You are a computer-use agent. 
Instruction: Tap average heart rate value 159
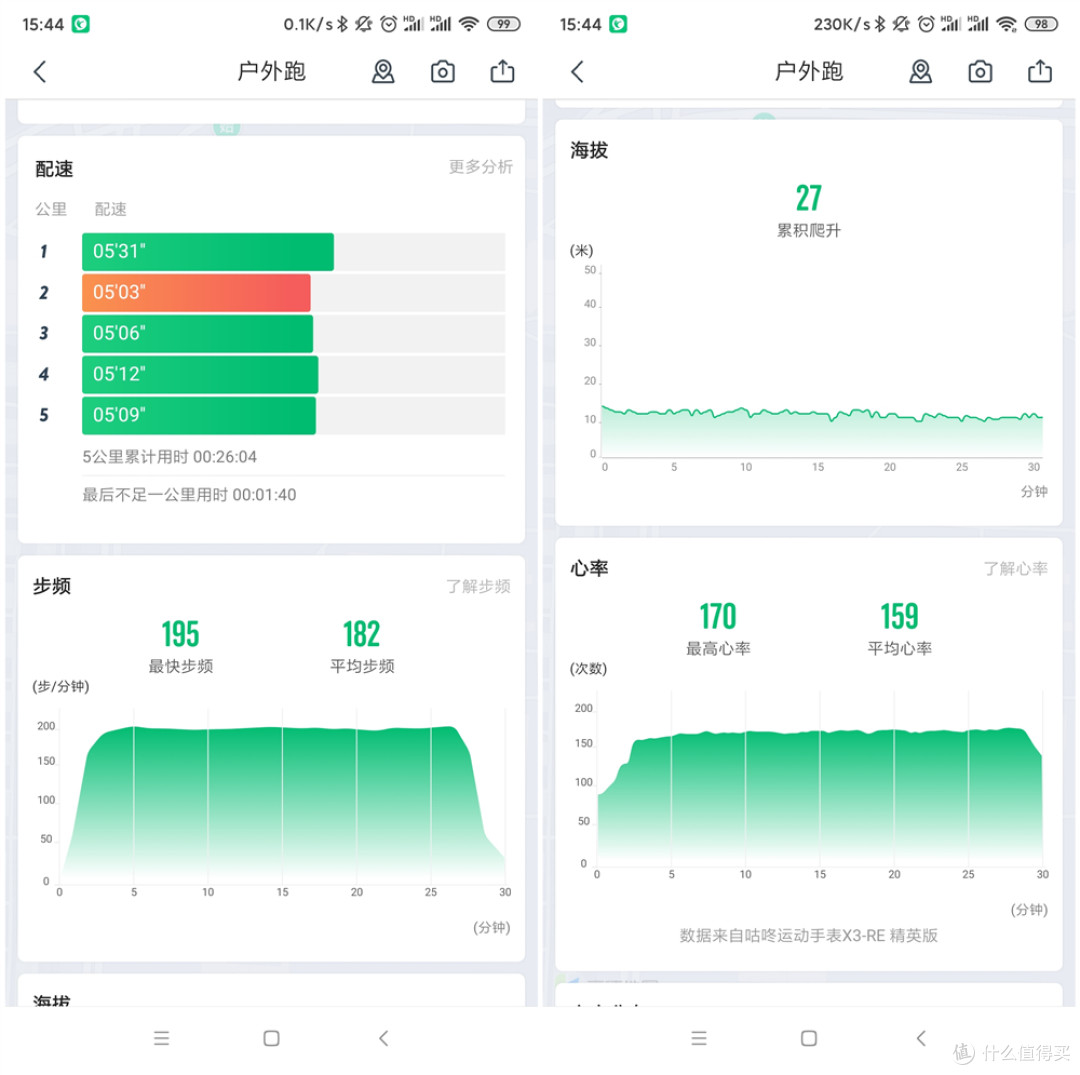click(x=900, y=616)
